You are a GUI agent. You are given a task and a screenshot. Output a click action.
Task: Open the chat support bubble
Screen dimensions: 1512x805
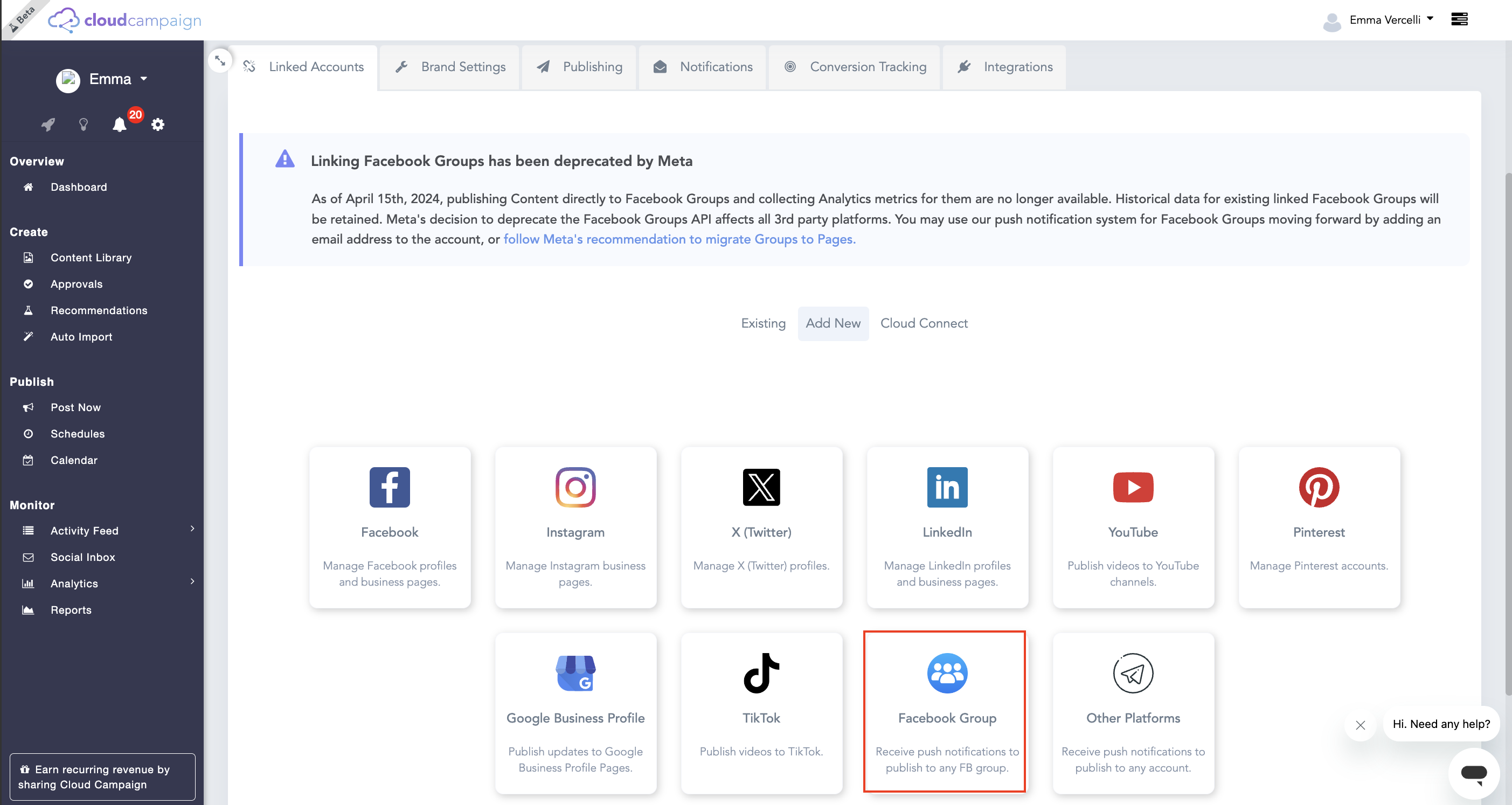[1473, 773]
